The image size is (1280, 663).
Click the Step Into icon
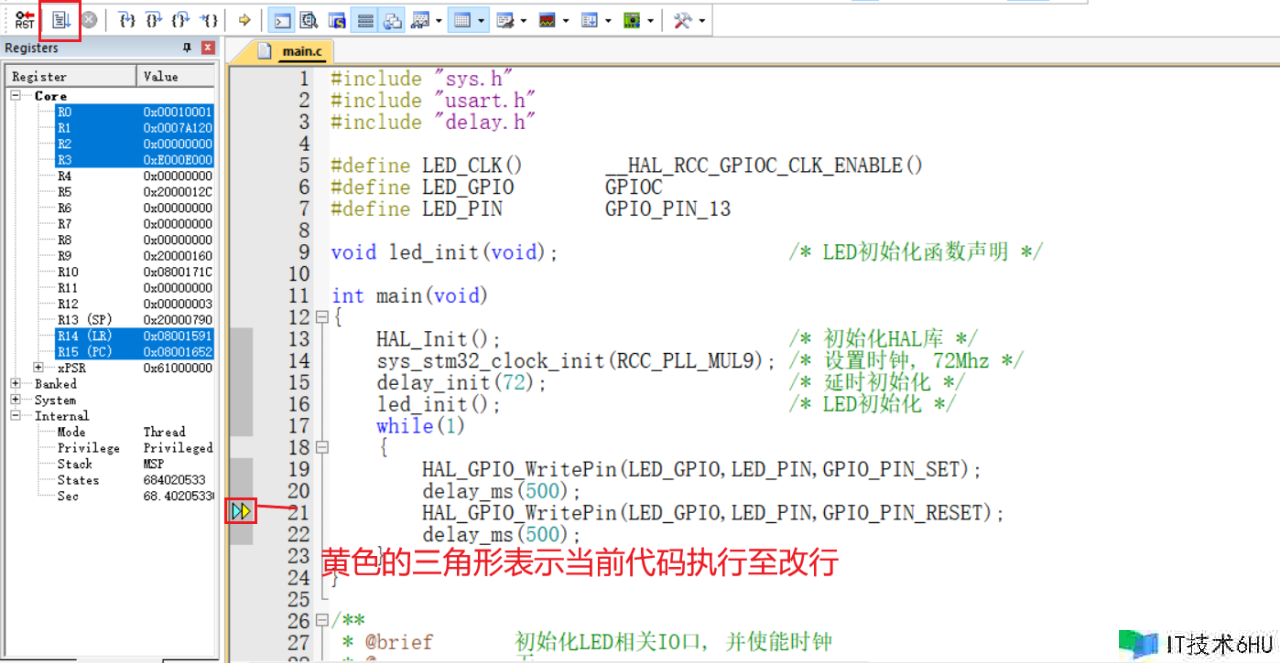click(x=126, y=20)
